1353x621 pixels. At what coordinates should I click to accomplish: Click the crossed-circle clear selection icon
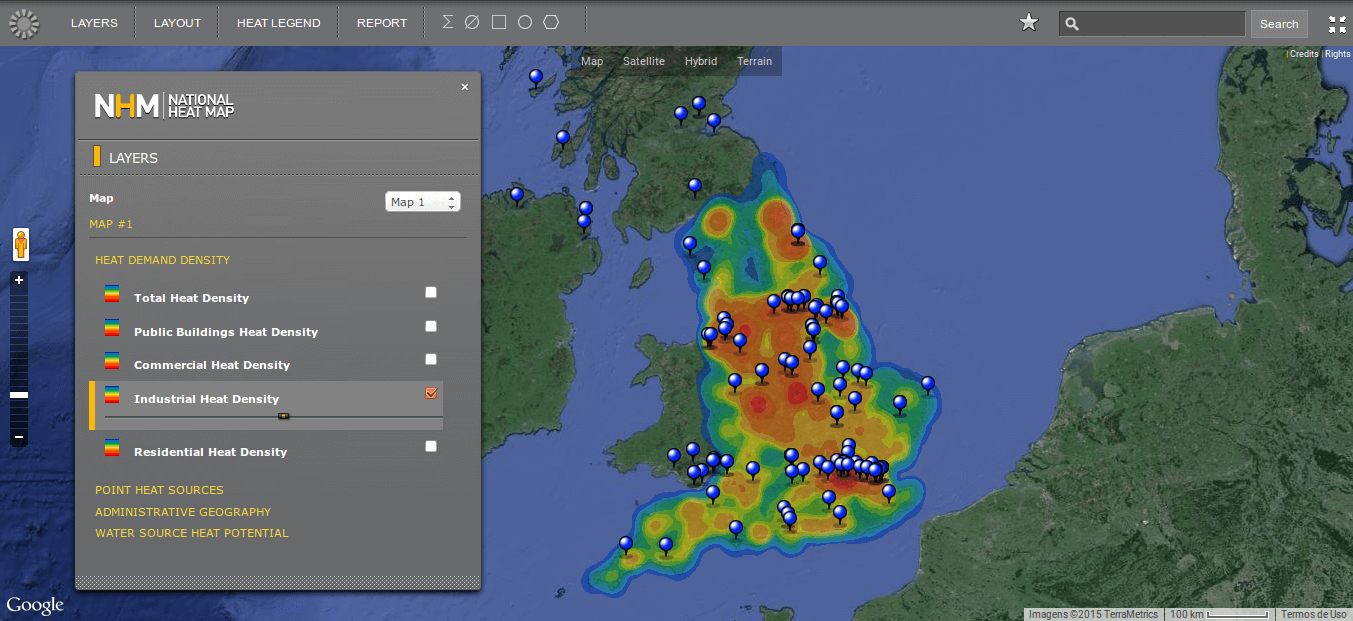click(x=473, y=22)
